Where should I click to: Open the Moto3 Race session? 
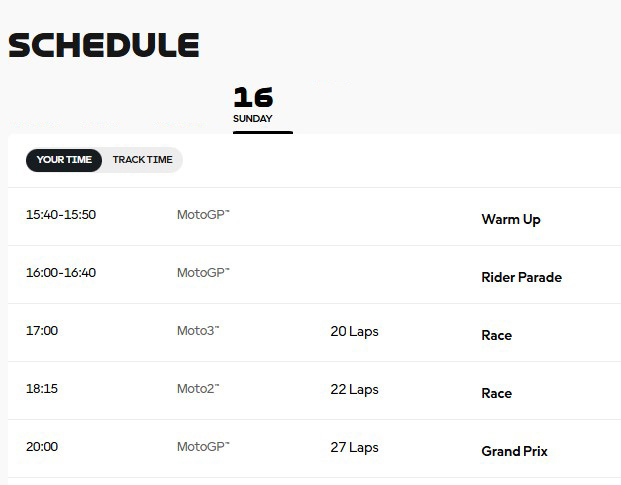496,335
